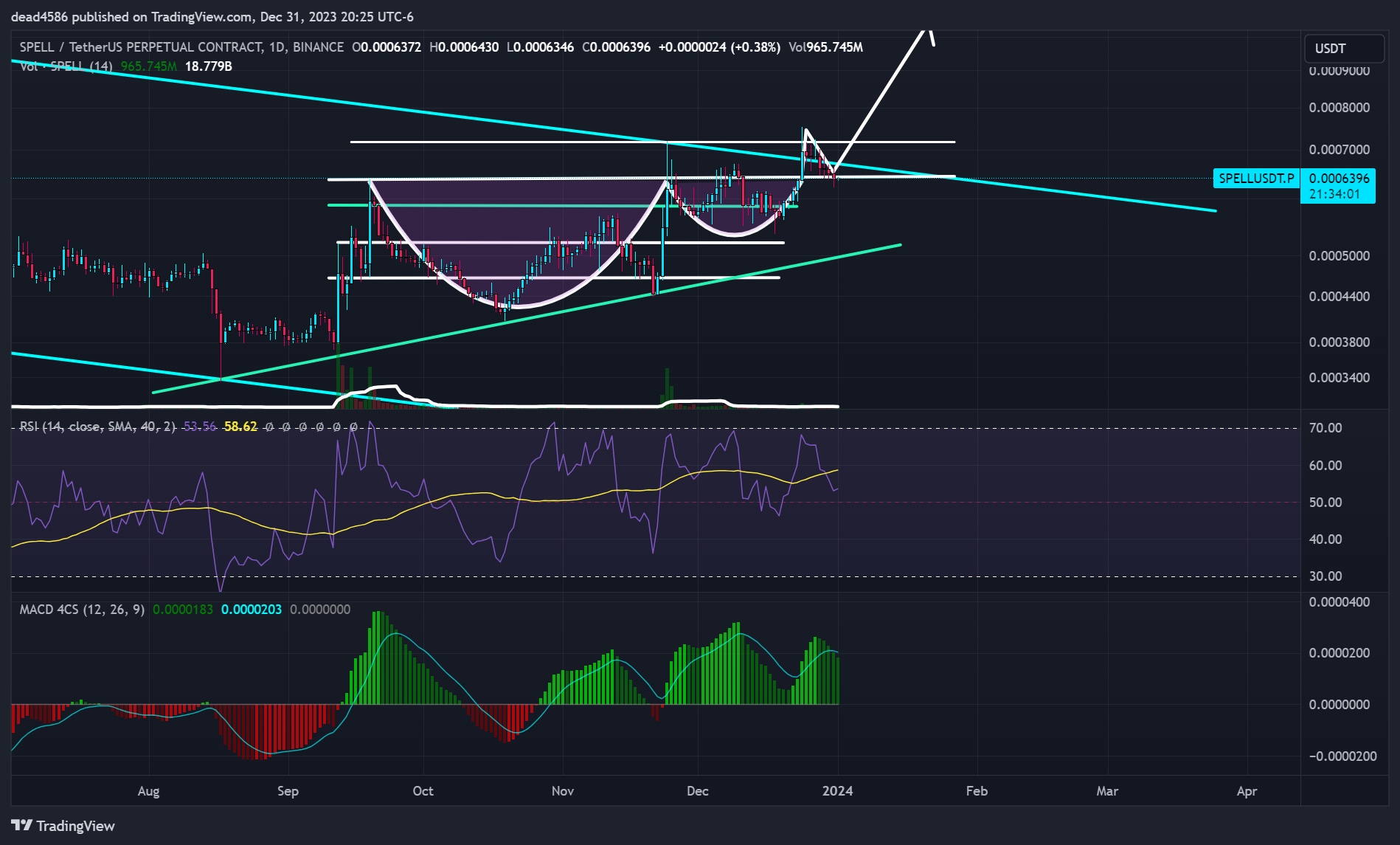Click the MACD value 0.0000183
This screenshot has height=845, width=1400.
(x=182, y=610)
